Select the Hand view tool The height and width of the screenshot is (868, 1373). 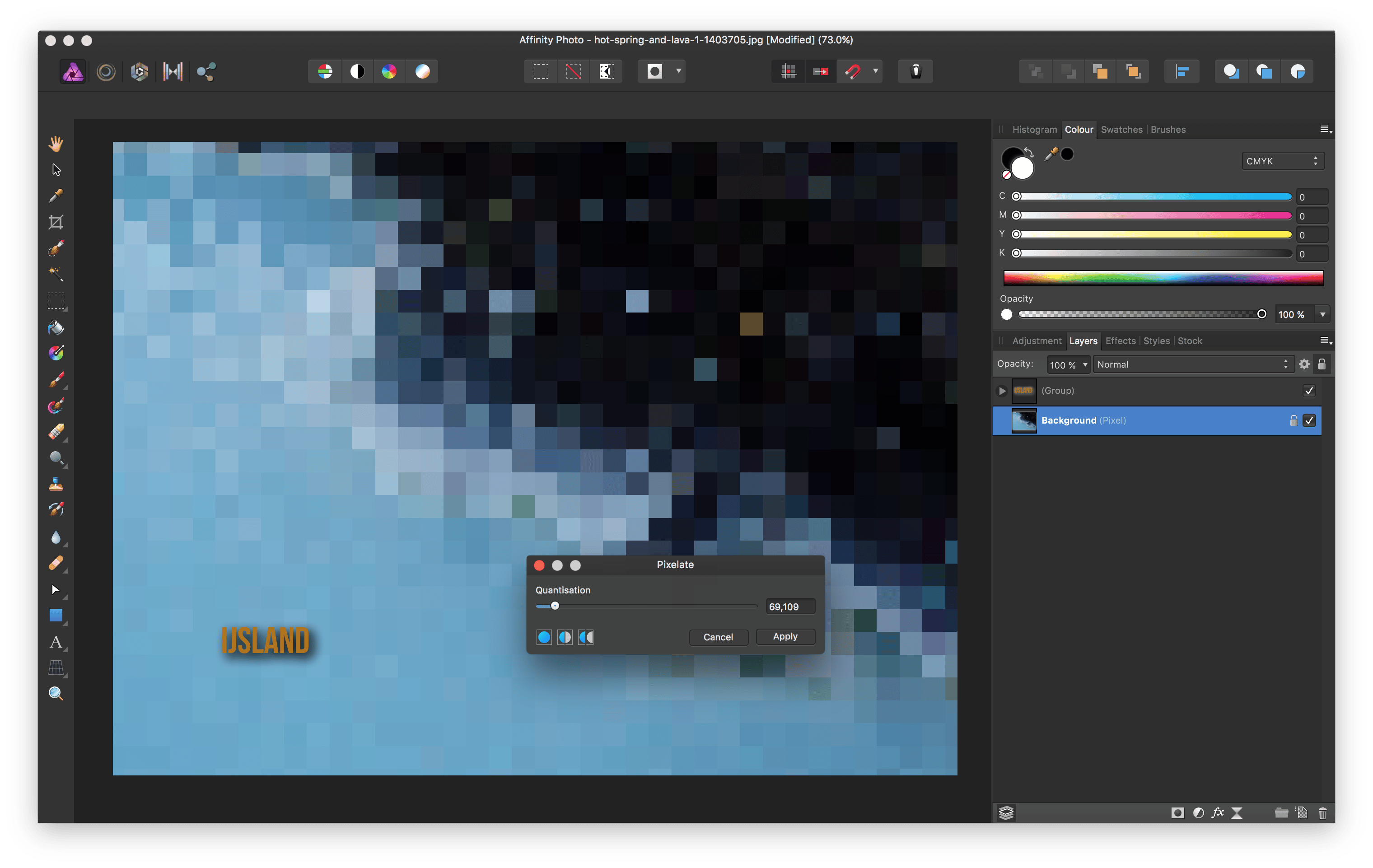[55, 144]
